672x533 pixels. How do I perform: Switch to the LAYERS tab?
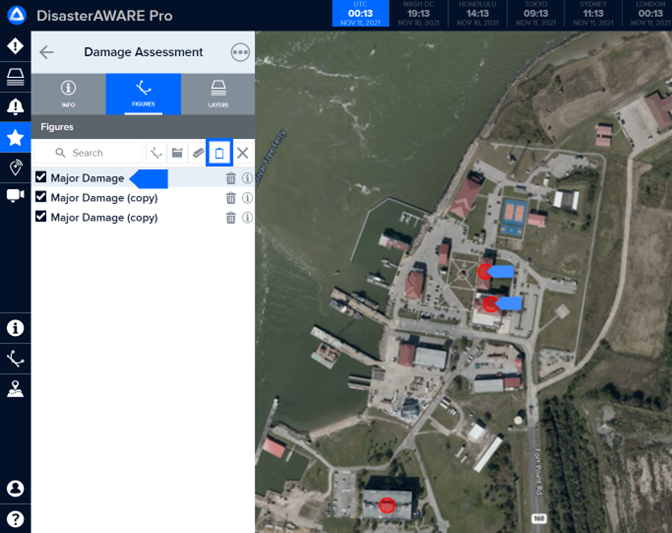coord(218,94)
